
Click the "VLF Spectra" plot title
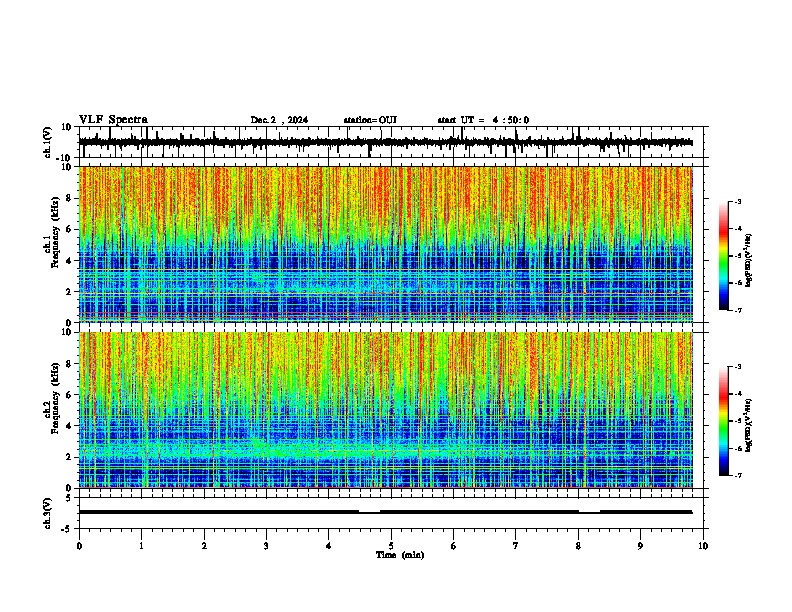113,120
